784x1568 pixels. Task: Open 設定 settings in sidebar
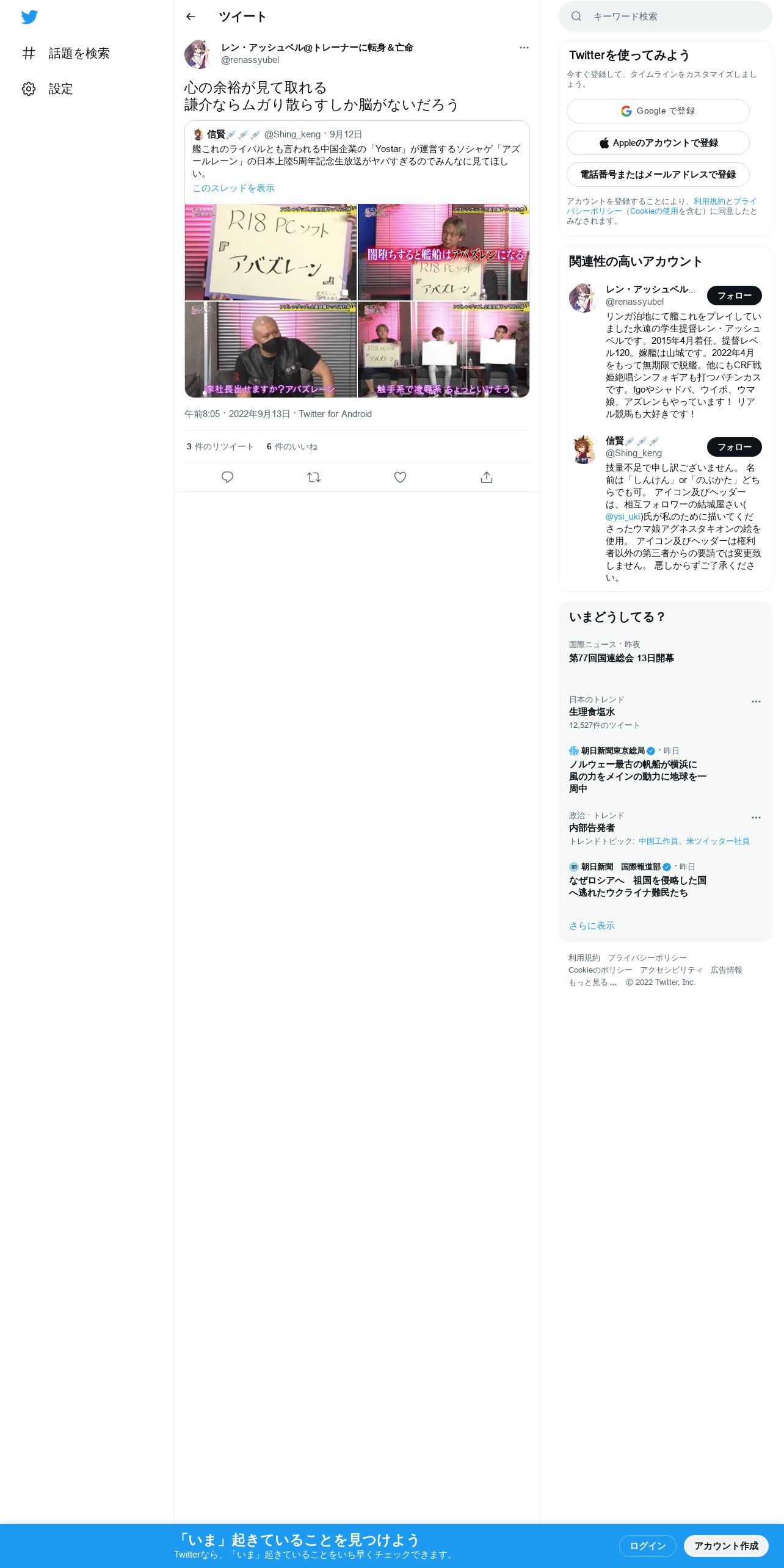point(48,89)
